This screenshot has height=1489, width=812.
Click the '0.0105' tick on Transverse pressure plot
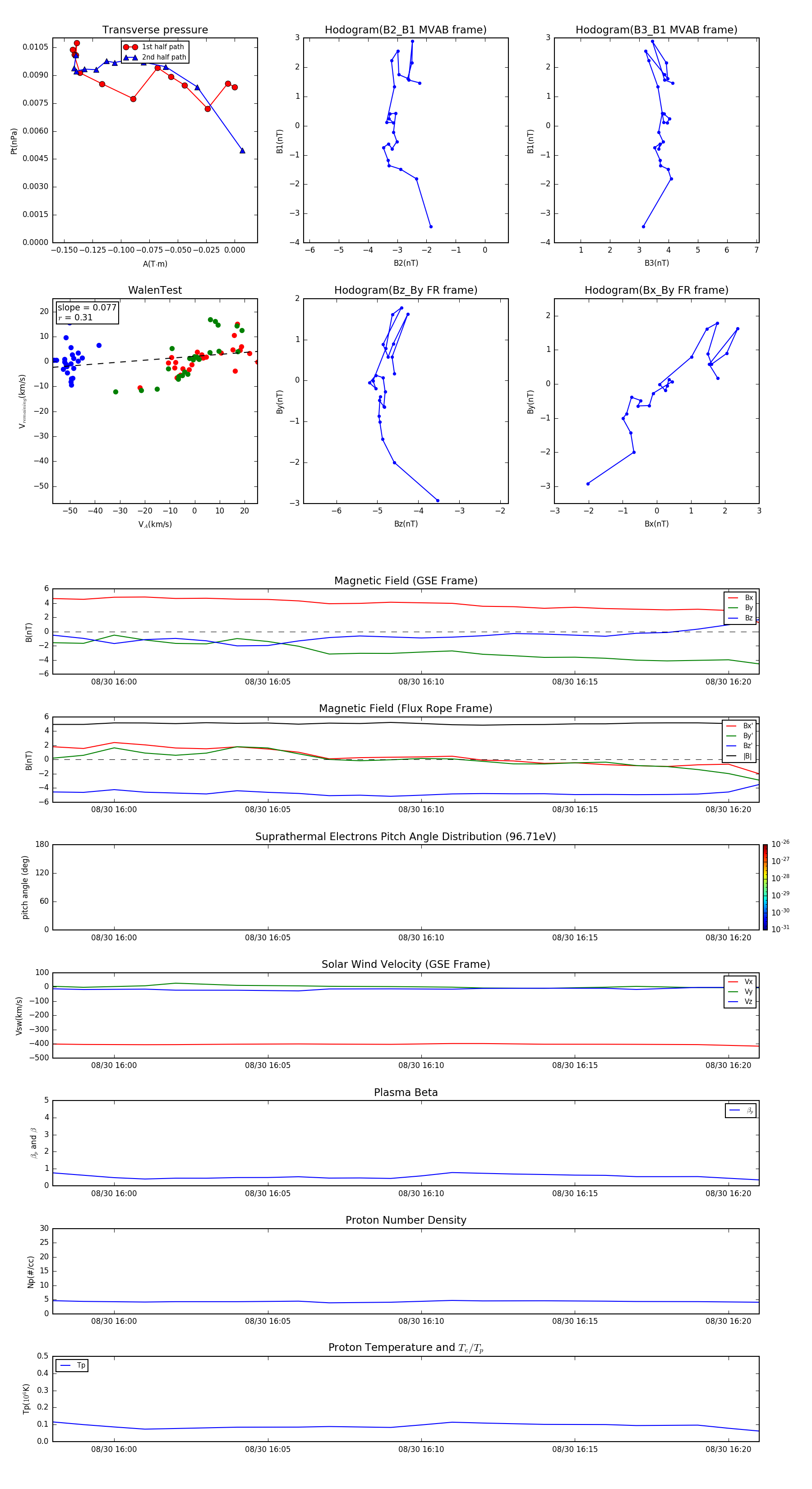(35, 47)
